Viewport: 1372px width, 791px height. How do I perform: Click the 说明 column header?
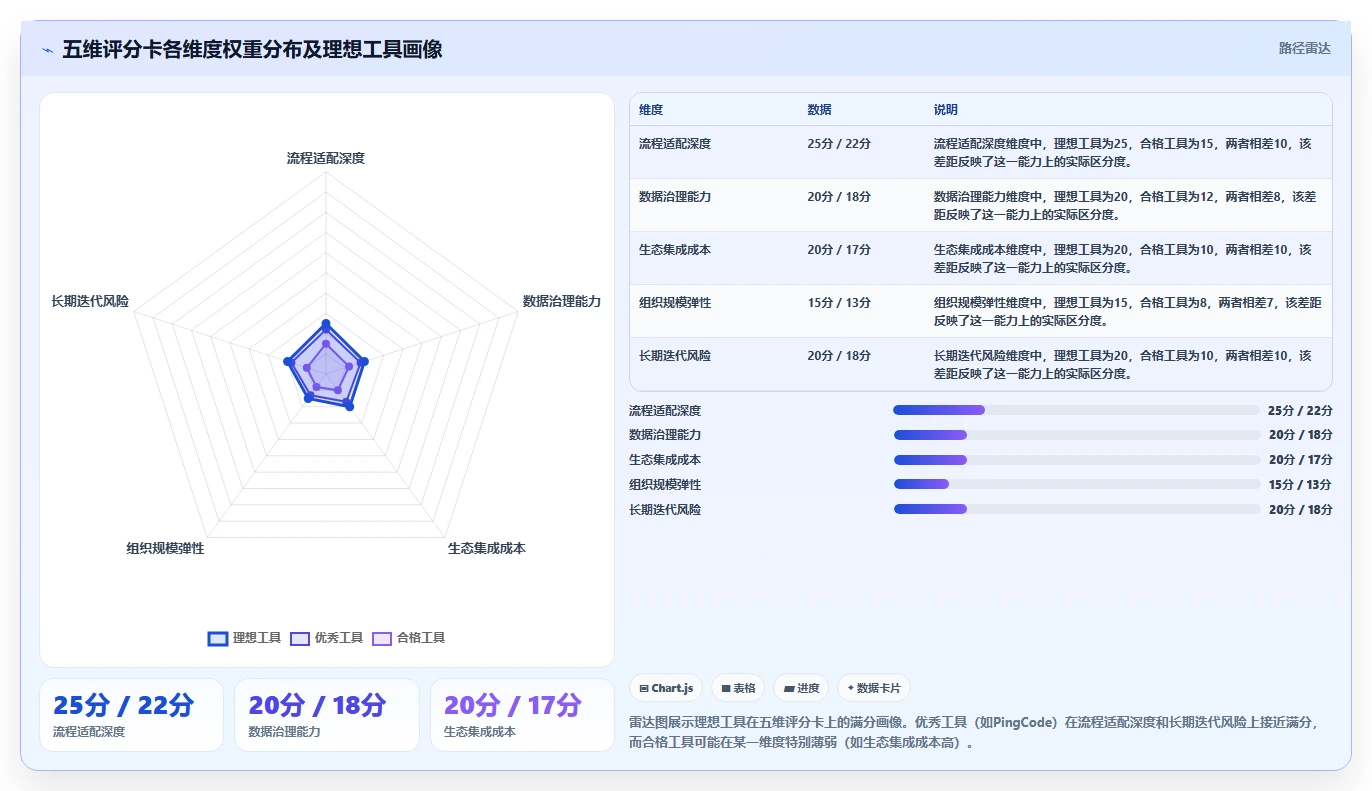(x=946, y=110)
